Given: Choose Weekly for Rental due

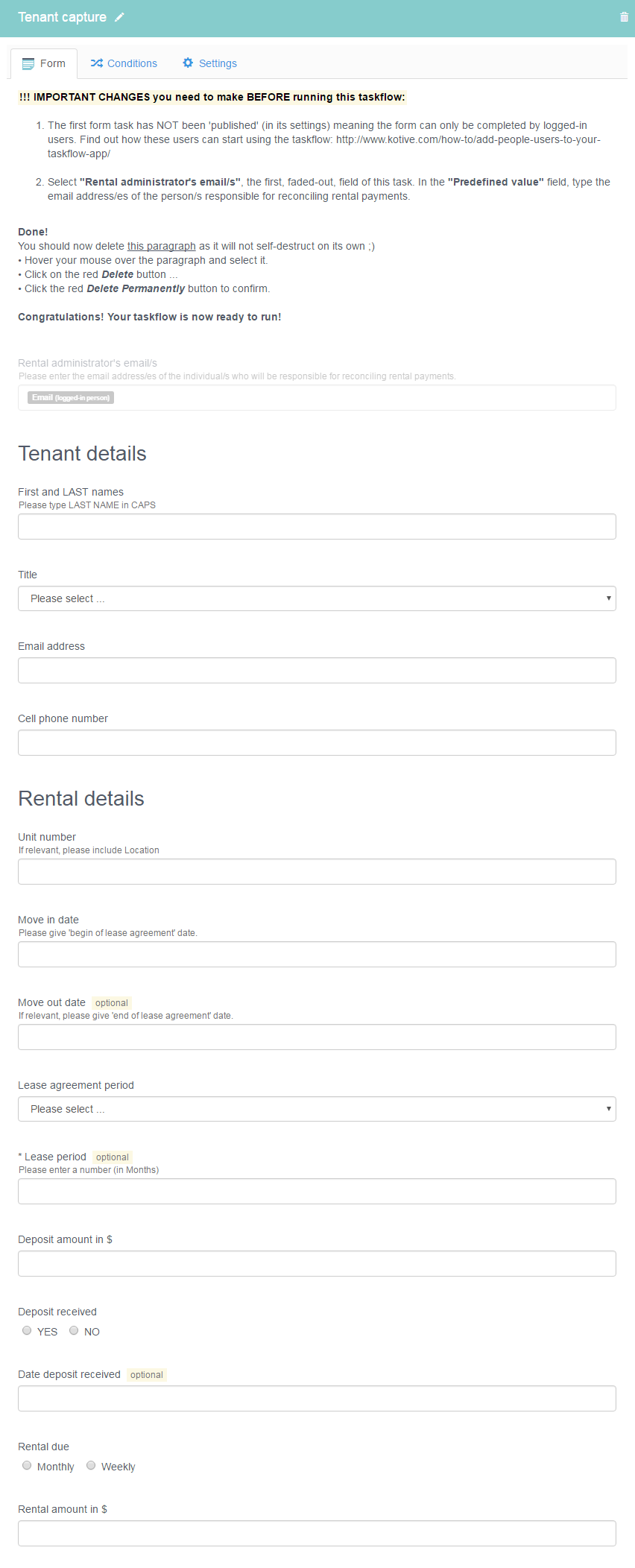Looking at the screenshot, I should 91,1465.
